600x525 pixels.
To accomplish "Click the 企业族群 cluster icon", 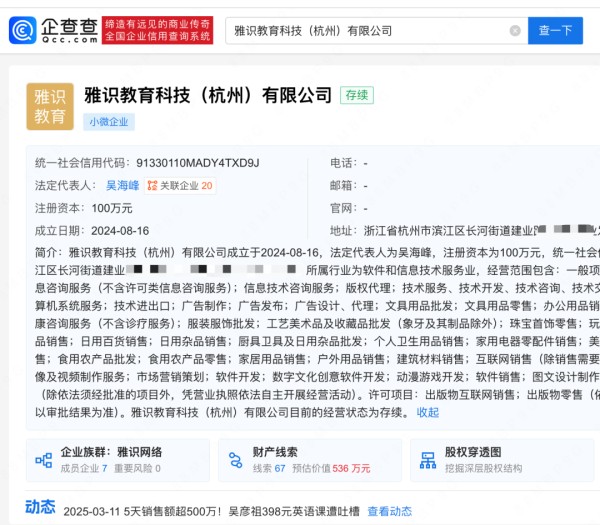I will click(x=44, y=460).
